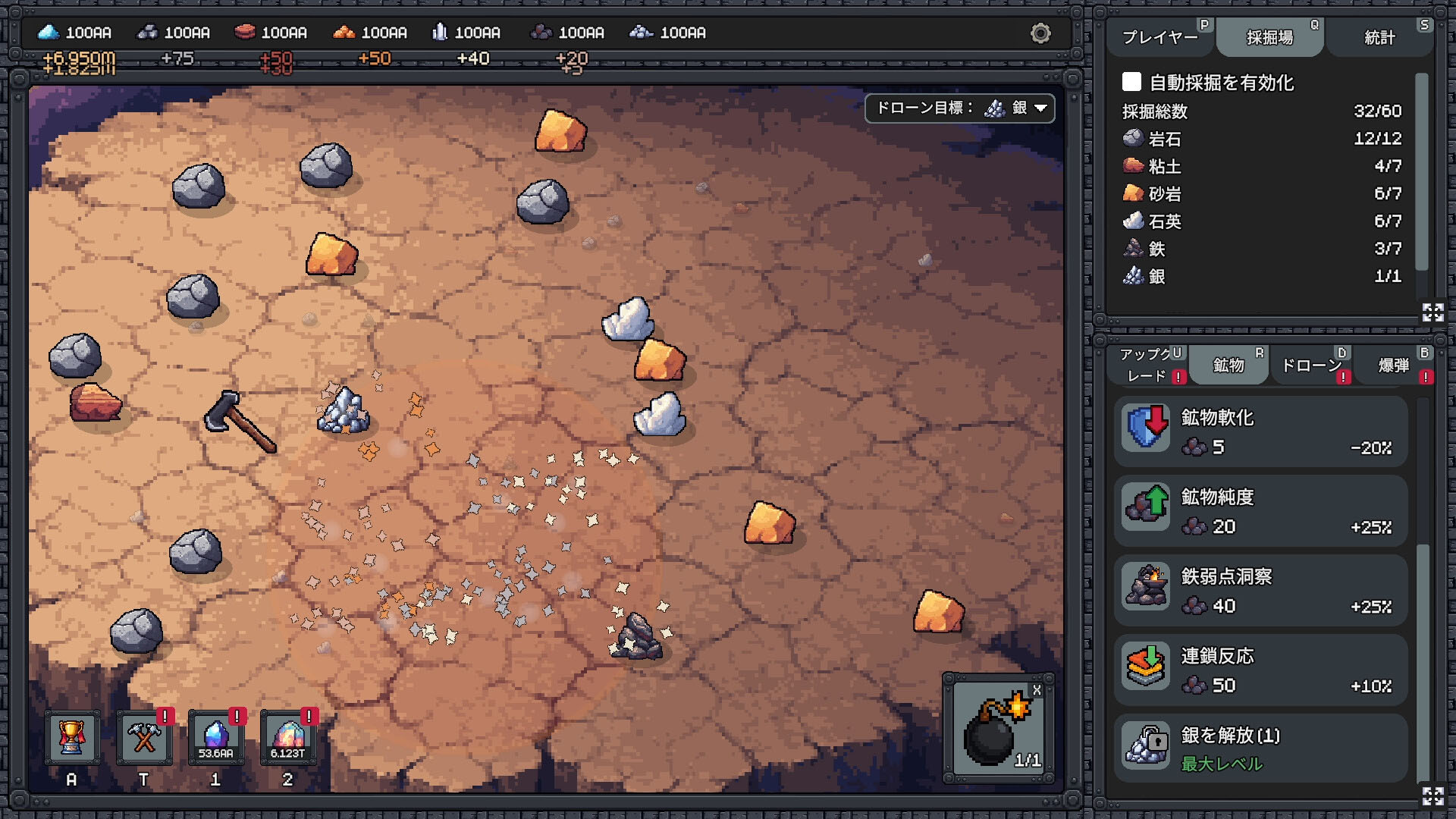The width and height of the screenshot is (1456, 819).
Task: Buy the 鉱物軟化 upgrade
Action: pos(1260,431)
